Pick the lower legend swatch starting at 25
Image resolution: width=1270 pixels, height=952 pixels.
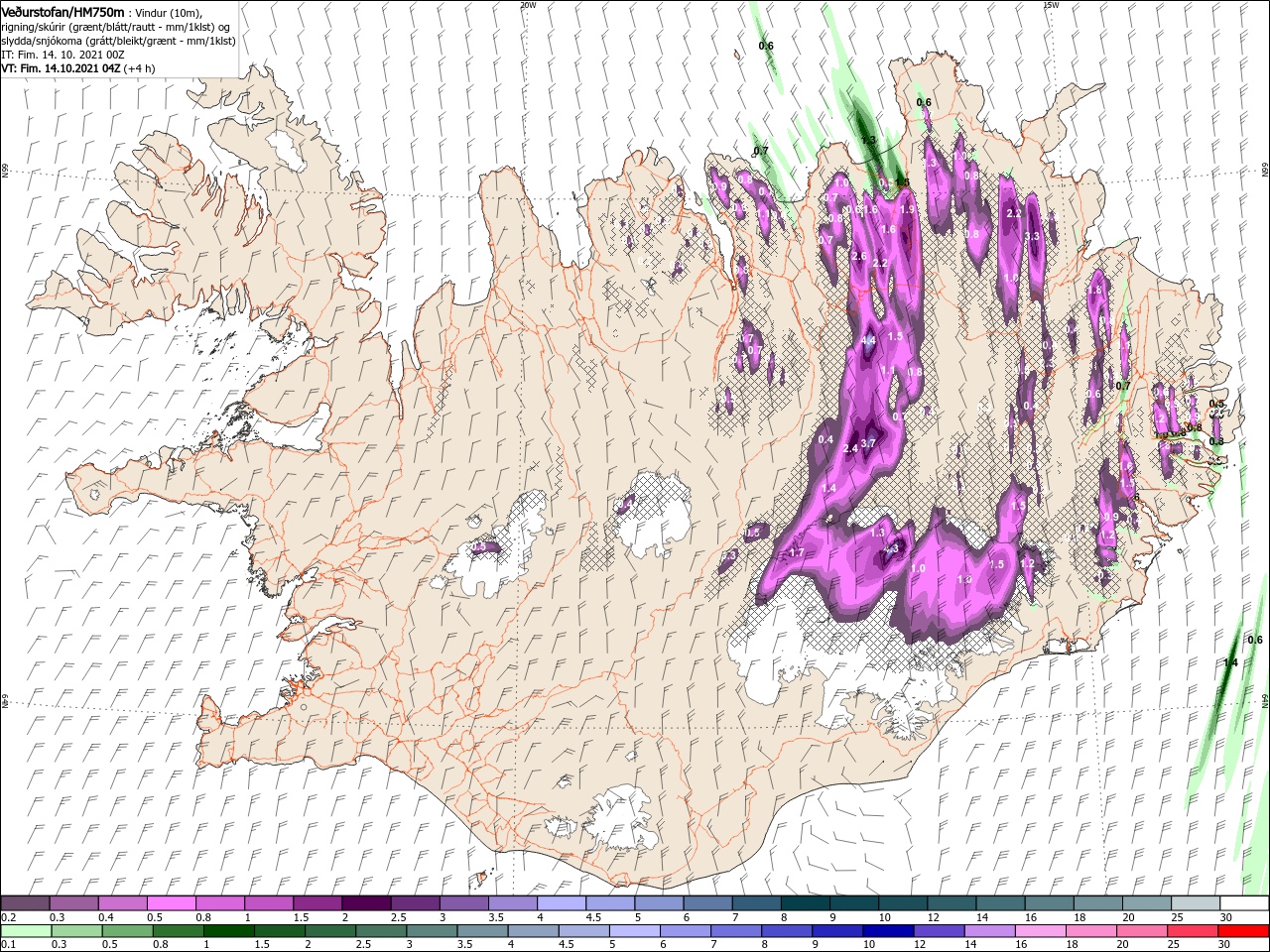(1193, 931)
